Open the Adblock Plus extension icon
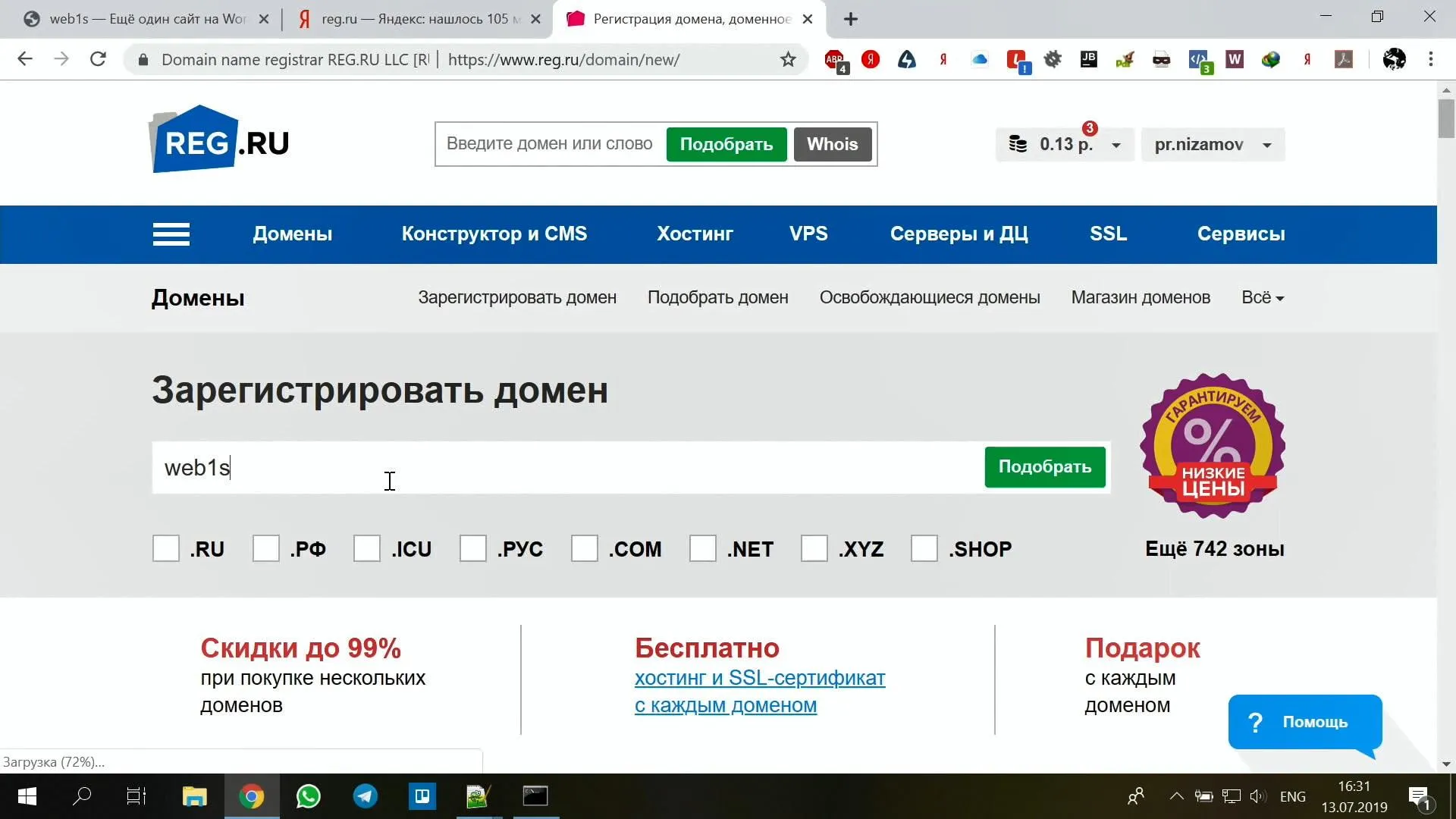Screen dimensions: 1456x819 [835, 60]
